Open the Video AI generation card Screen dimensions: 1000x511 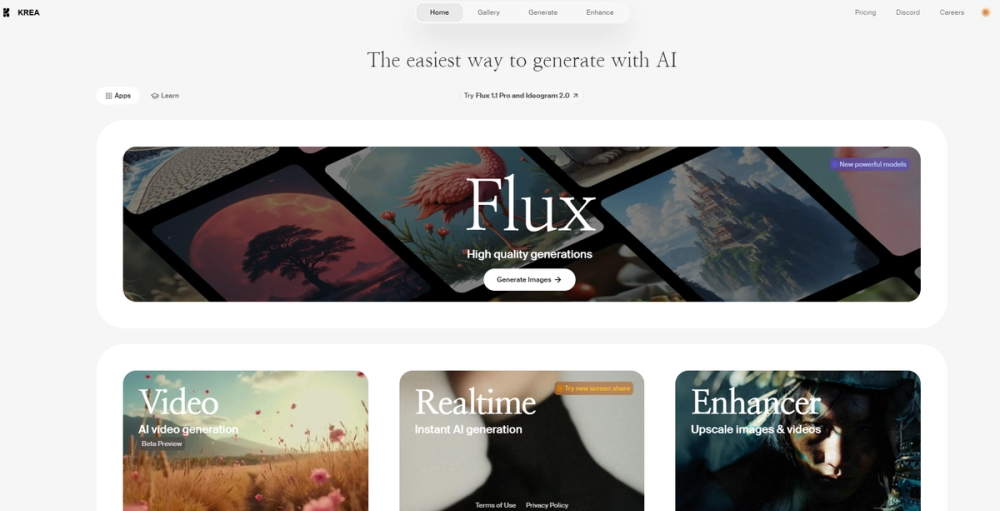[x=246, y=441]
